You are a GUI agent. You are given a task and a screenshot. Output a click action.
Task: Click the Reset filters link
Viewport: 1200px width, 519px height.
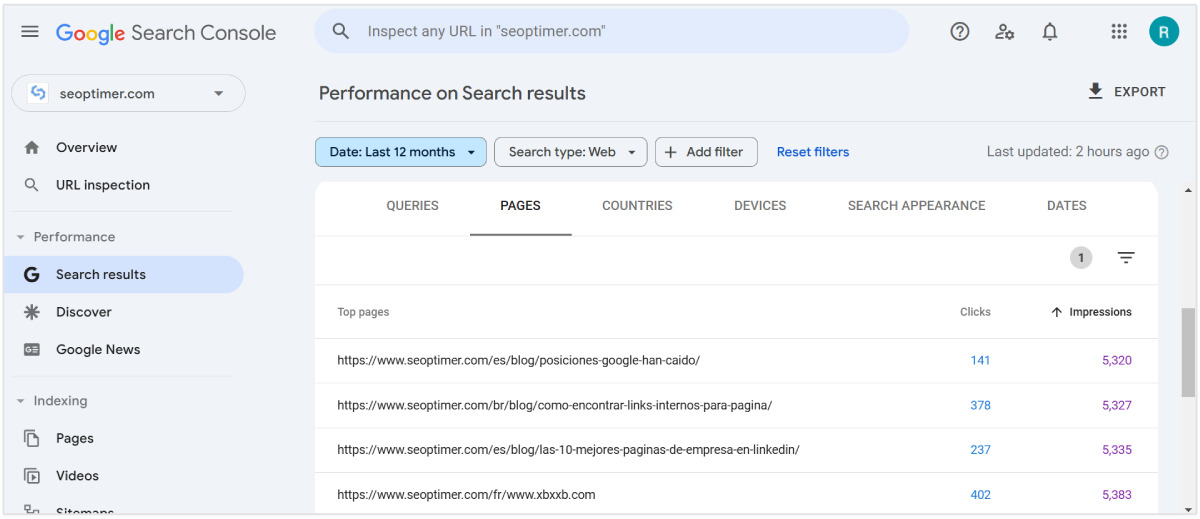click(x=813, y=152)
